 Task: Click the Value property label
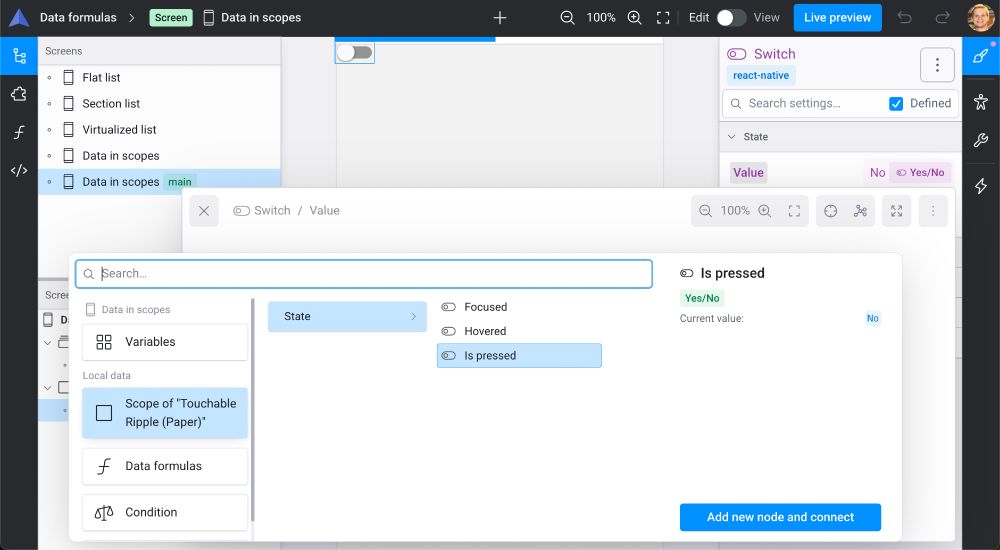(748, 172)
